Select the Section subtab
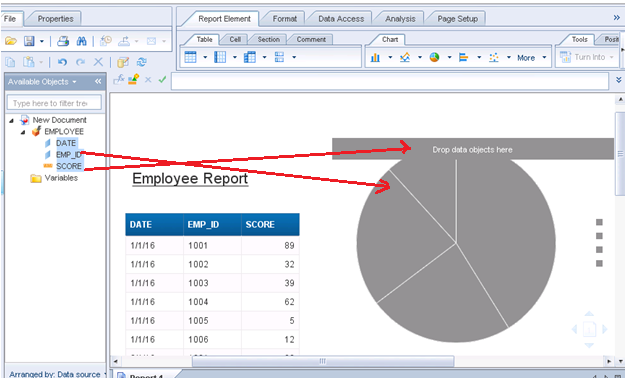 coord(268,39)
